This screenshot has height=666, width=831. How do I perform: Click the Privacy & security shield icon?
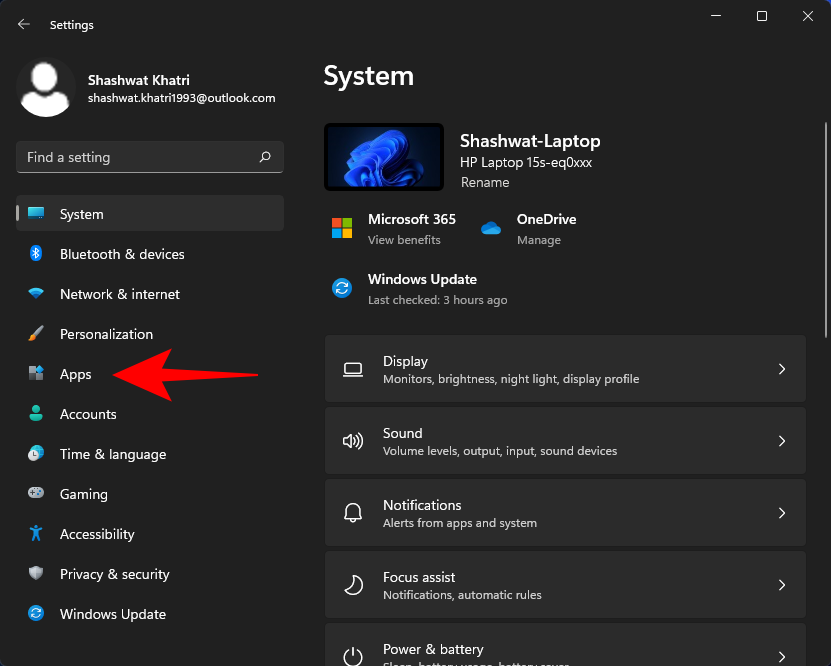pyautogui.click(x=36, y=574)
